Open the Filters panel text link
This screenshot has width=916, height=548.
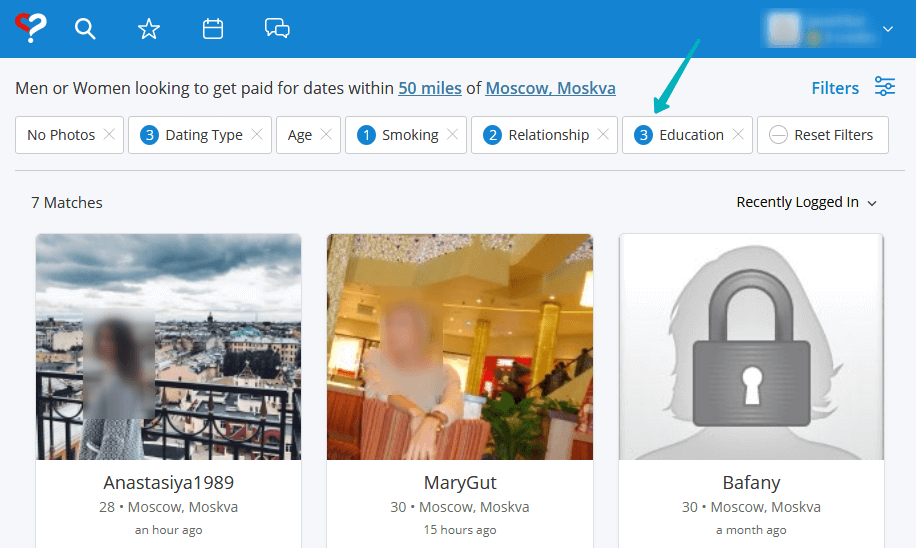(835, 88)
